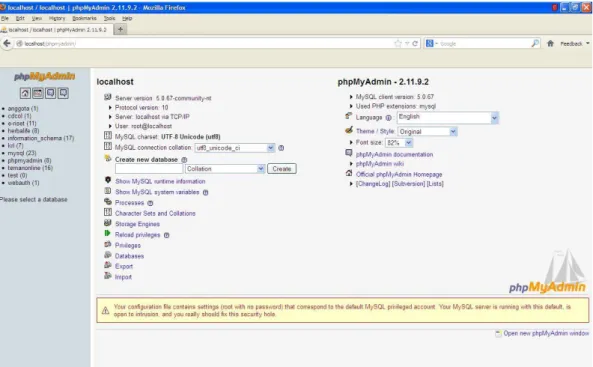Open the File menu
The width and height of the screenshot is (593, 367).
click(x=5, y=18)
